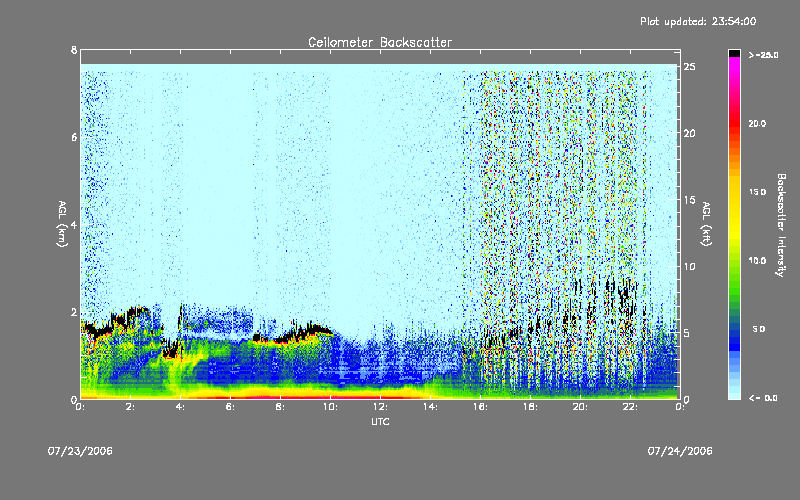The height and width of the screenshot is (500, 800).
Task: Click the black top swatch of the colorbar
Action: pyautogui.click(x=734, y=53)
